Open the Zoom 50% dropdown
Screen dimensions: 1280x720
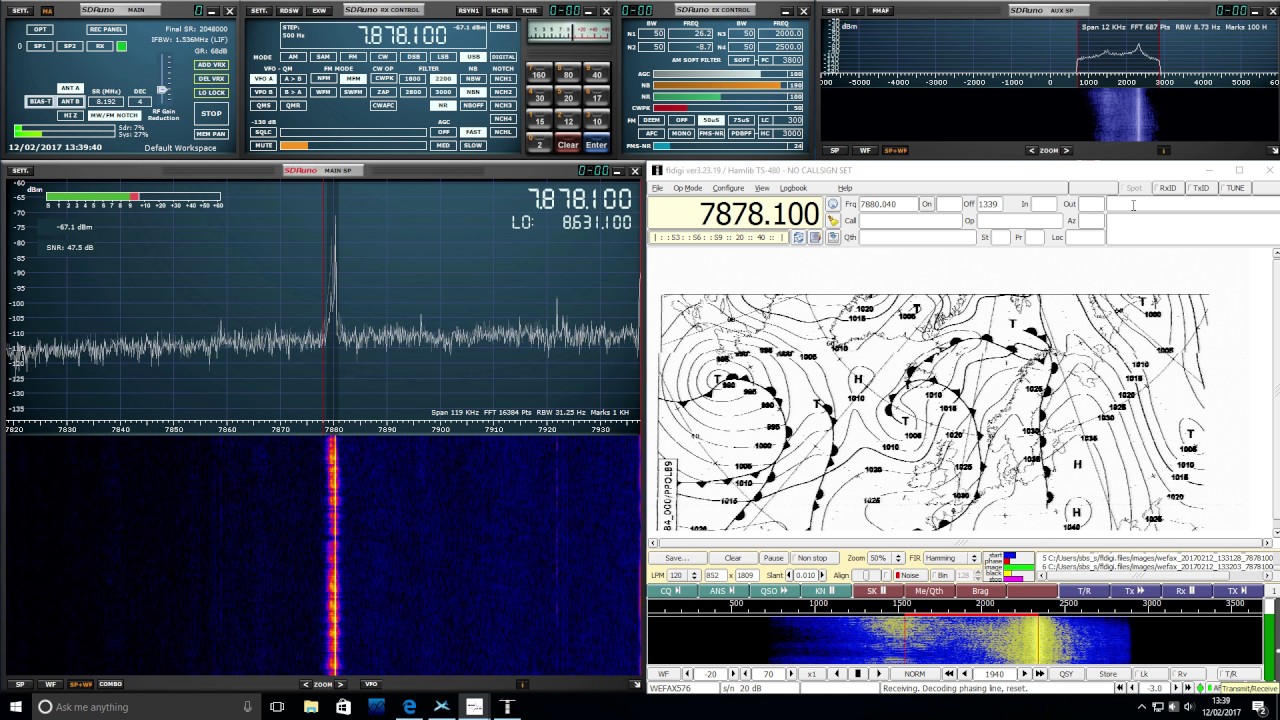pyautogui.click(x=896, y=558)
